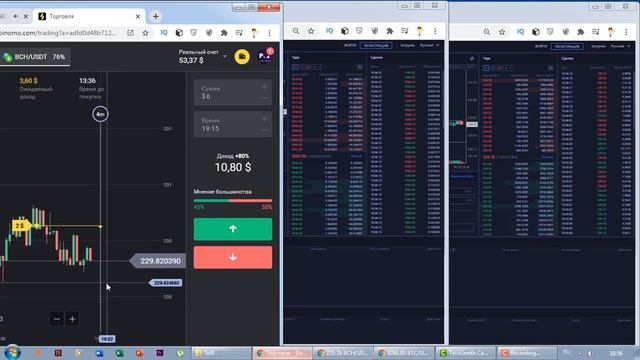The image size is (640, 360).
Task: Click the share page icon in Binomo address bar
Action: tap(130, 33)
